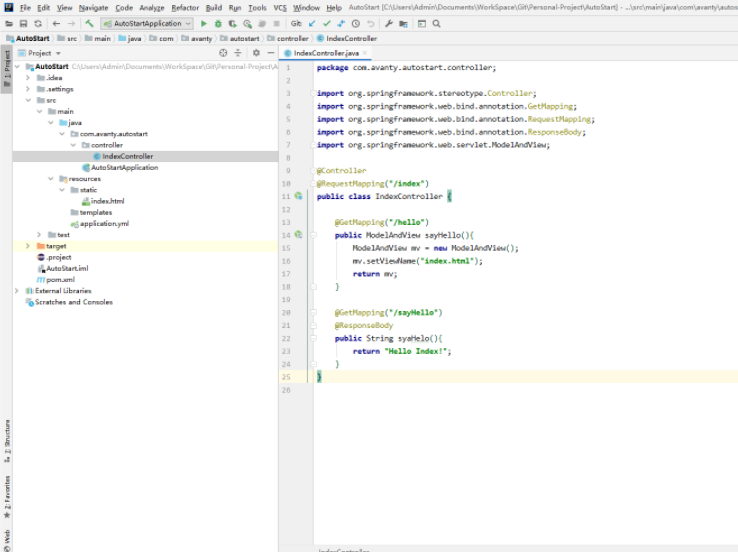Open the VCS menu
This screenshot has width=738, height=552.
[x=280, y=8]
